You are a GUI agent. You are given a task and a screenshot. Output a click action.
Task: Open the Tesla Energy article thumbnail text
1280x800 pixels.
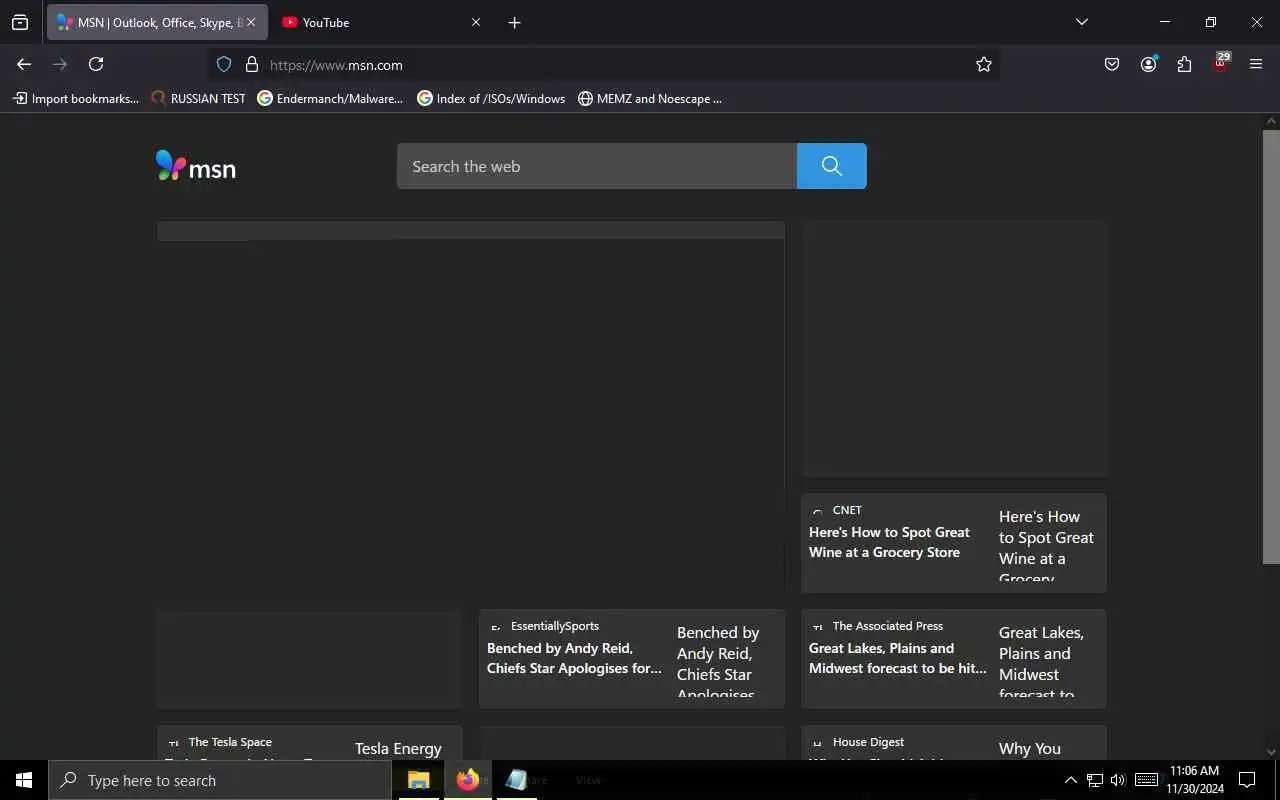(398, 749)
